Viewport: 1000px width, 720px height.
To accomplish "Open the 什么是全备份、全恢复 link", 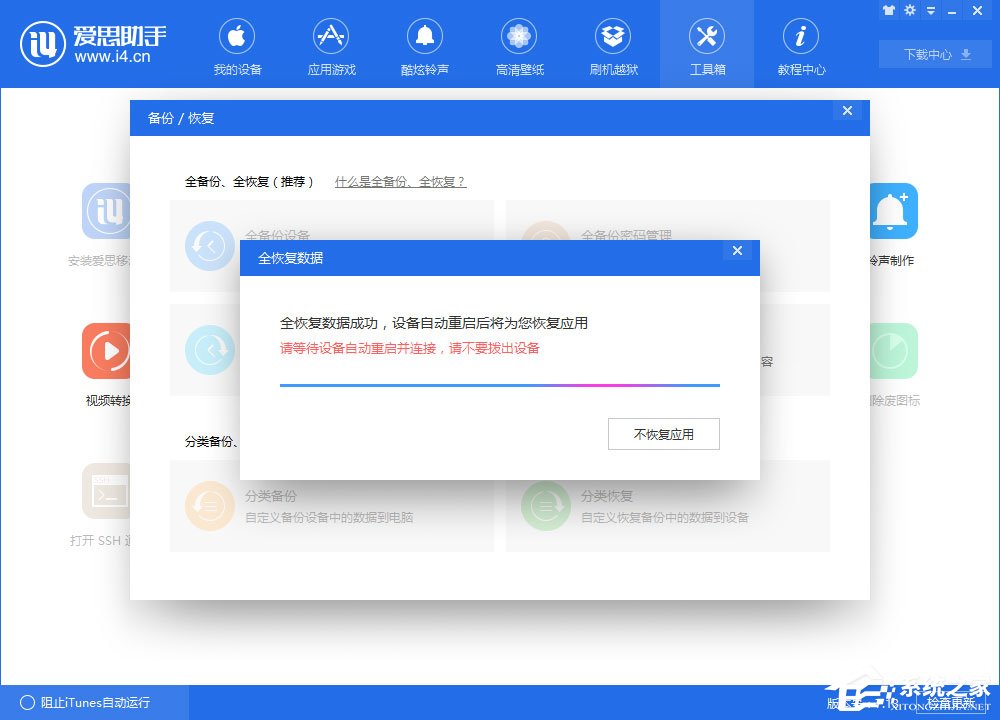I will (402, 183).
